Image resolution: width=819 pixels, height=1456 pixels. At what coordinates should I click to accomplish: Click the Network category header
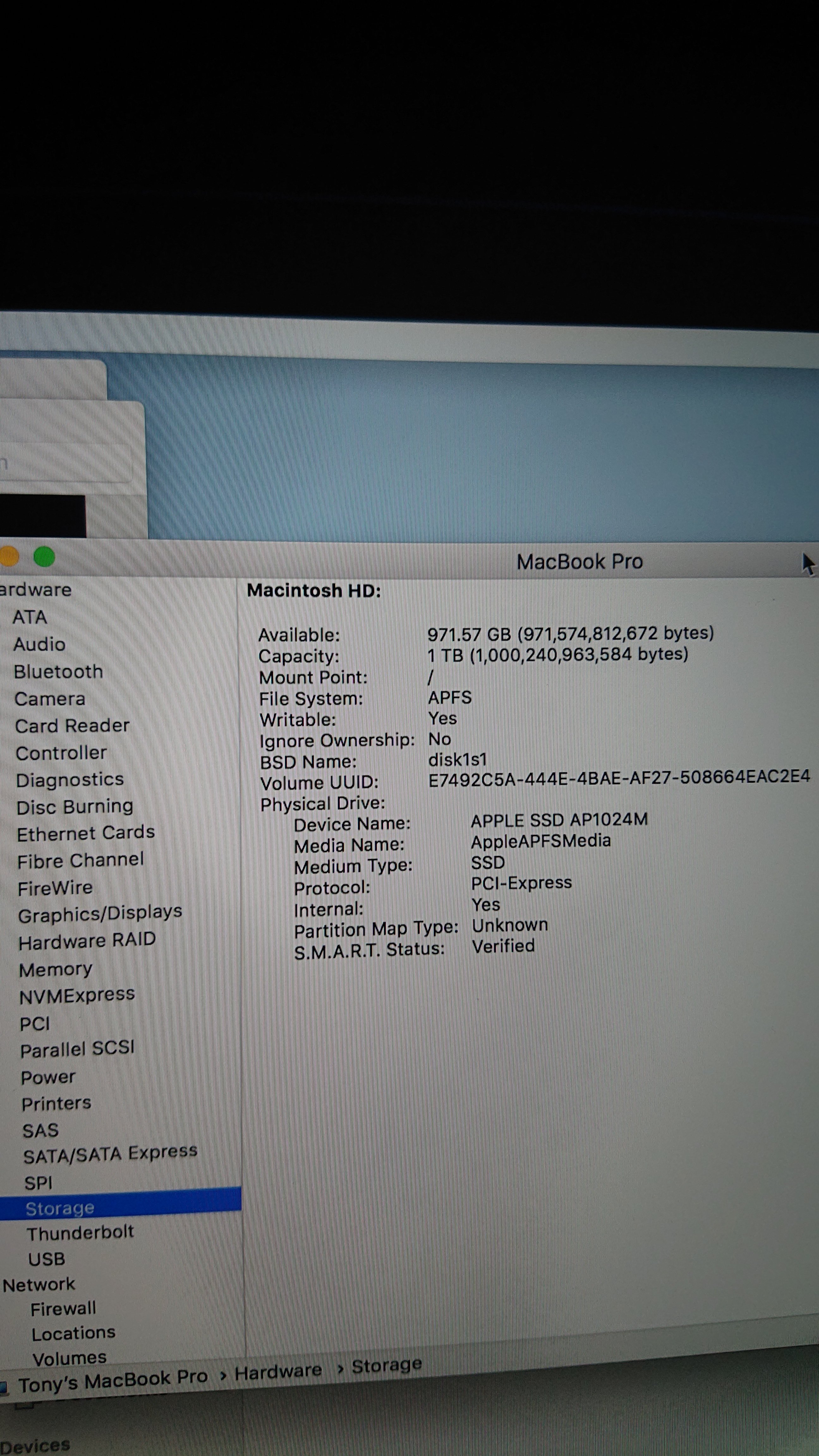[x=39, y=1285]
